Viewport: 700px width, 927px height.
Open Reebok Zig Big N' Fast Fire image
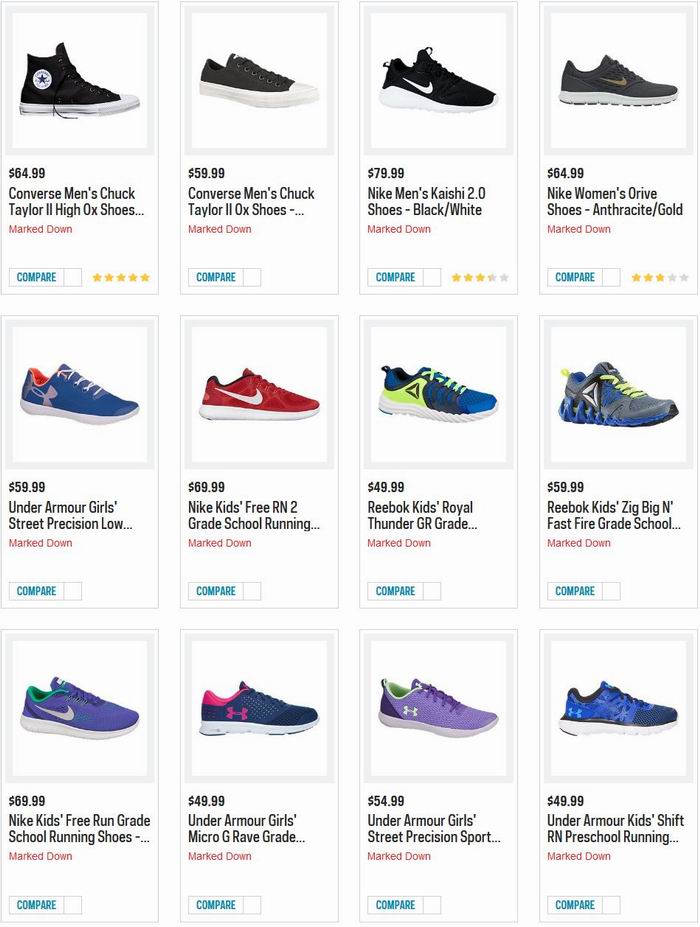[618, 394]
